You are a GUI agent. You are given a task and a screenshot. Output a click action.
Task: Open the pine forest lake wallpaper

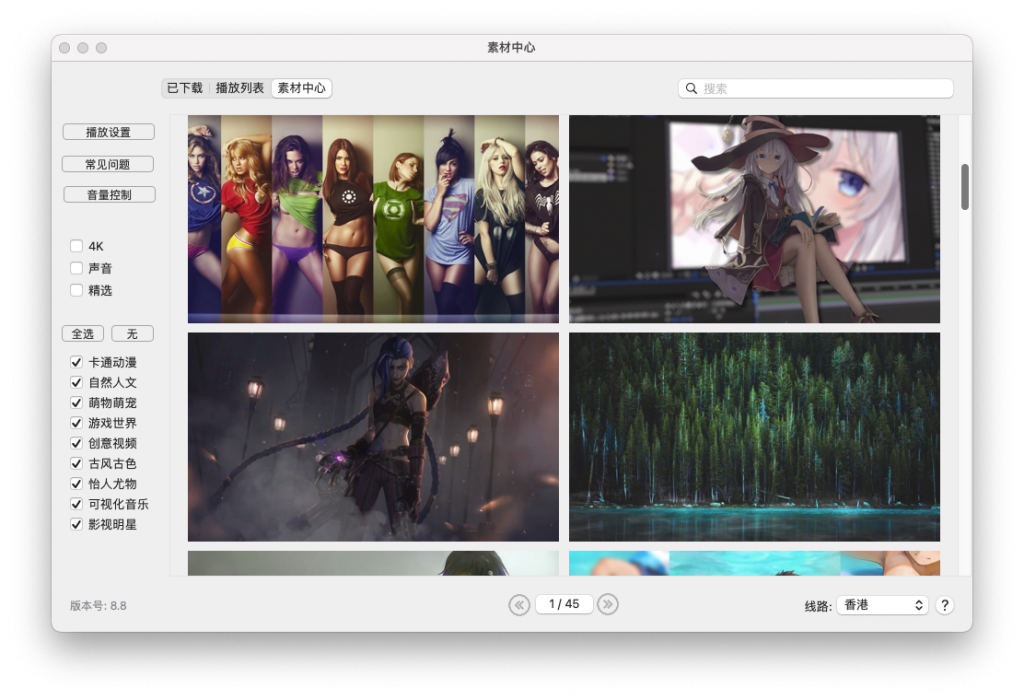click(754, 437)
